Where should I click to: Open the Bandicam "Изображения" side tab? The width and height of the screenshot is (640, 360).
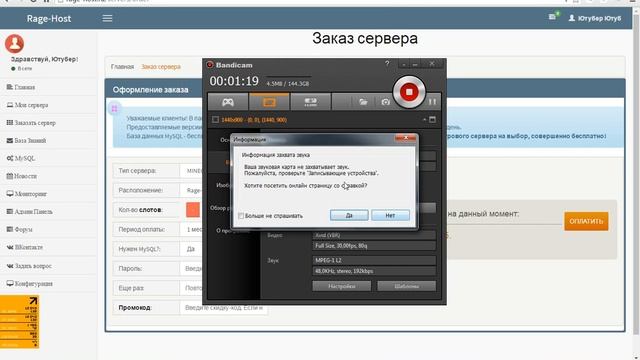(x=223, y=185)
